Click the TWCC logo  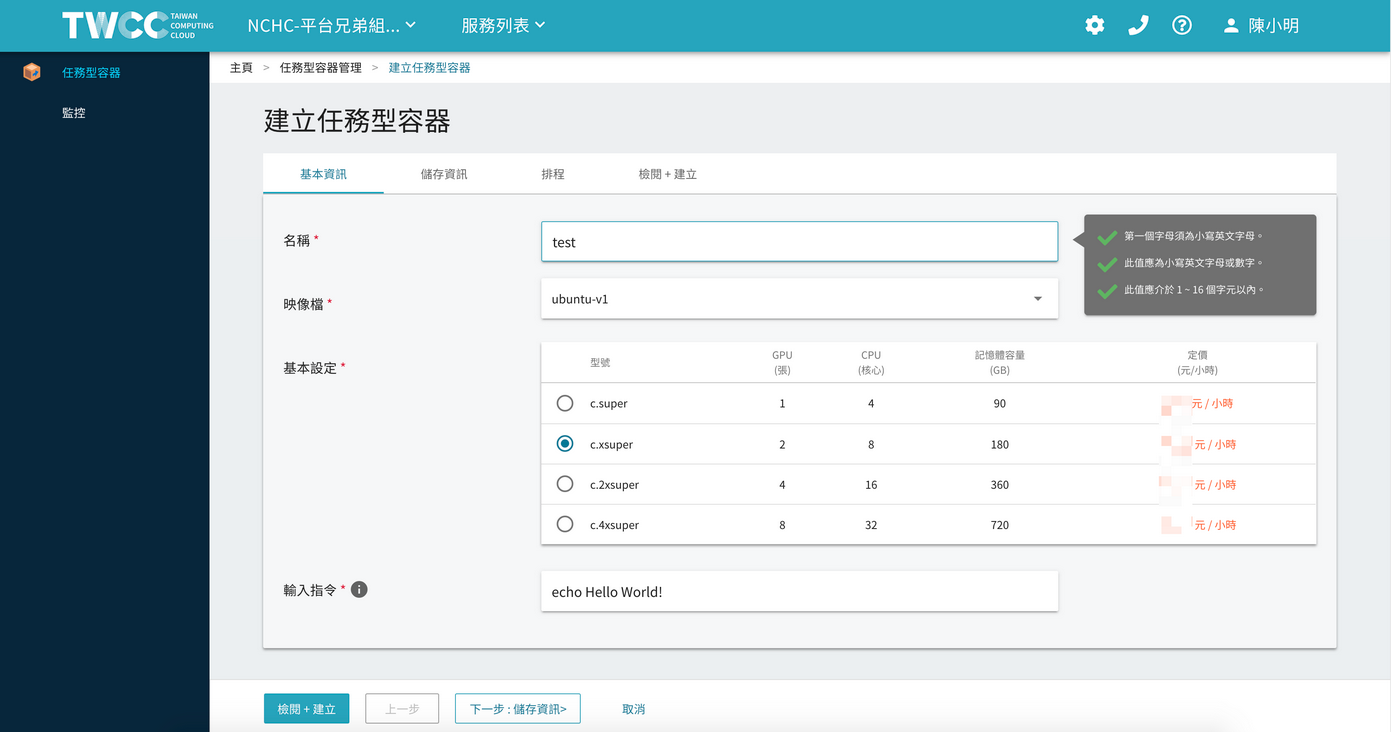click(138, 25)
